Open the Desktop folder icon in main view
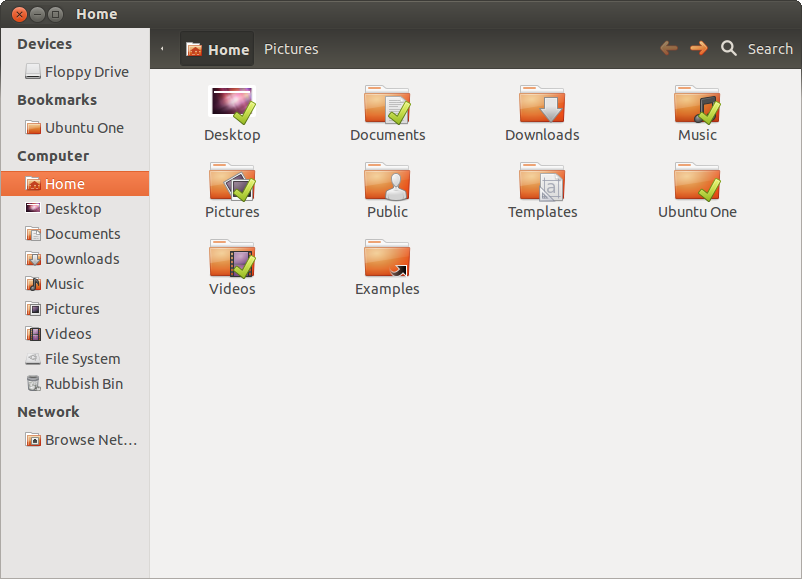 coord(232,104)
